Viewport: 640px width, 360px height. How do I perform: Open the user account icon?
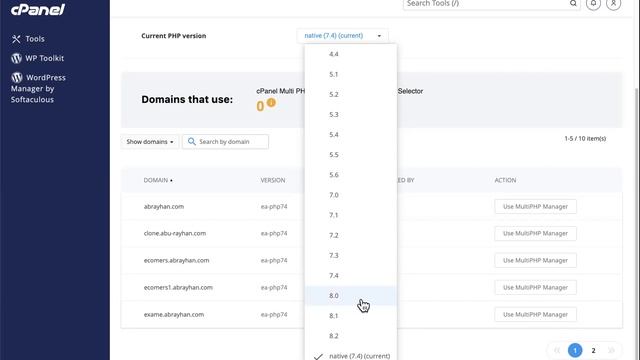pos(613,4)
